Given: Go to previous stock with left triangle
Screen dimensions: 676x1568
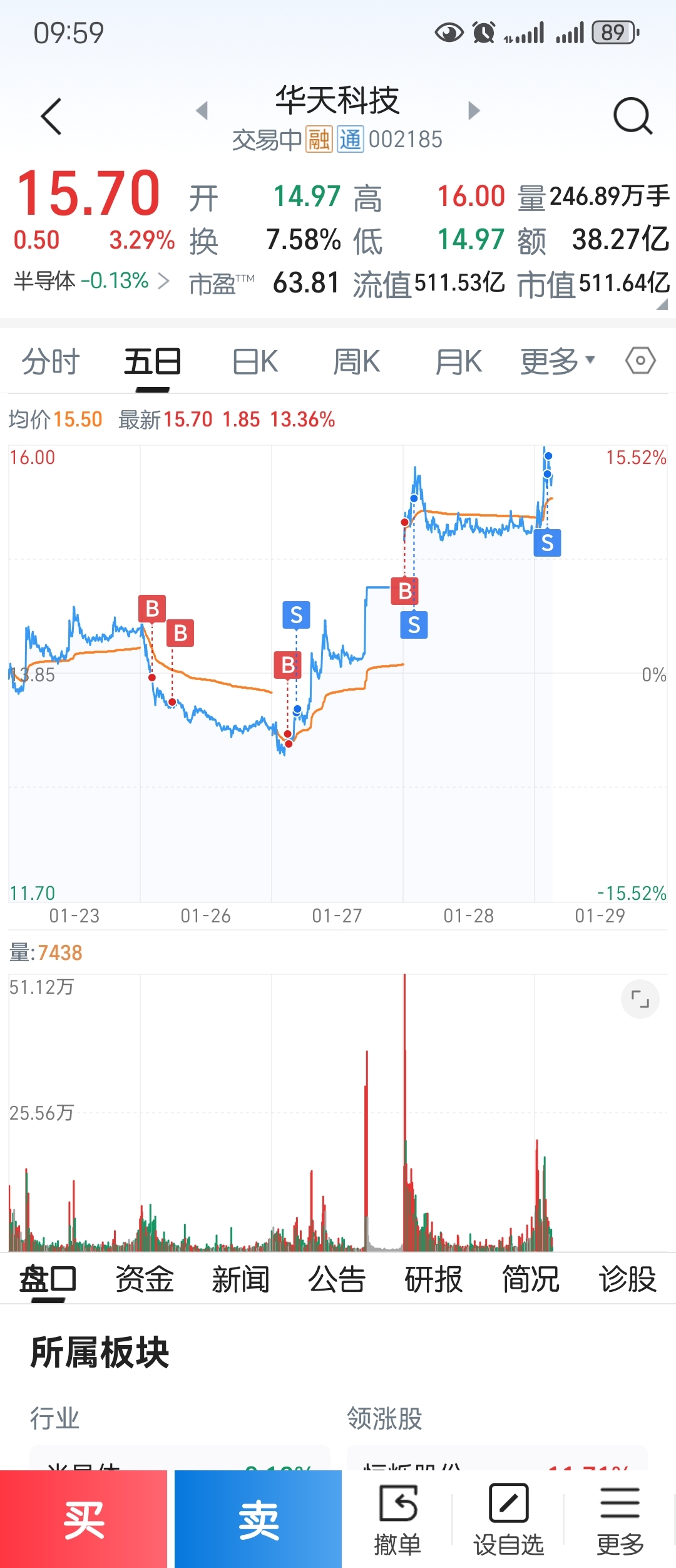Looking at the screenshot, I should pos(202,111).
